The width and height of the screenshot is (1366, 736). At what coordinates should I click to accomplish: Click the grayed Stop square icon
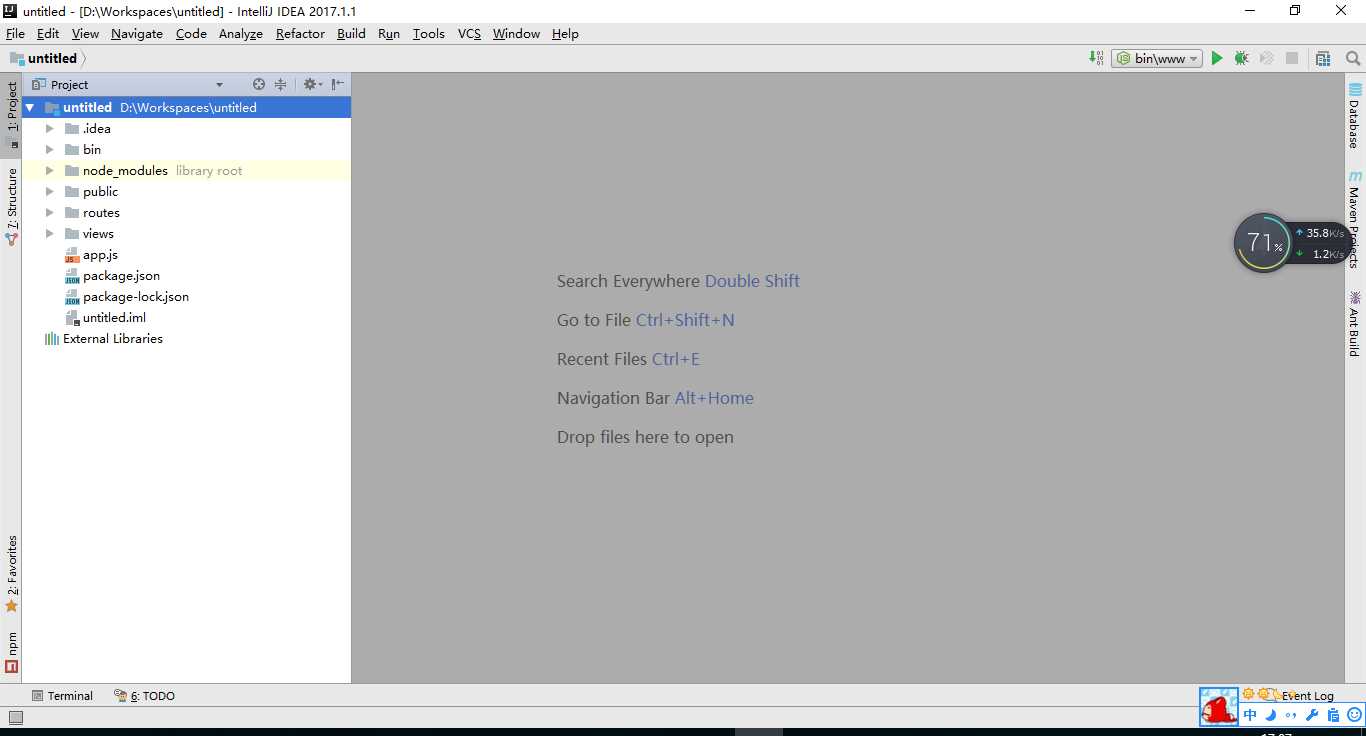pos(1292,59)
